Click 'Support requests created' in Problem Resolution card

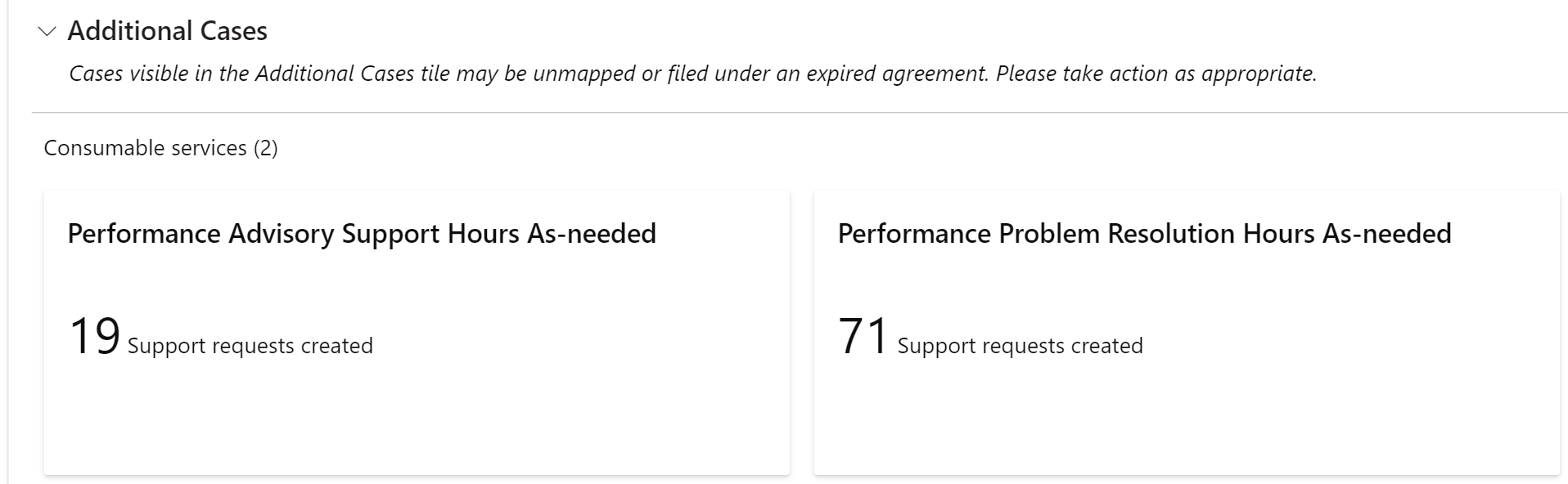pyautogui.click(x=1021, y=346)
